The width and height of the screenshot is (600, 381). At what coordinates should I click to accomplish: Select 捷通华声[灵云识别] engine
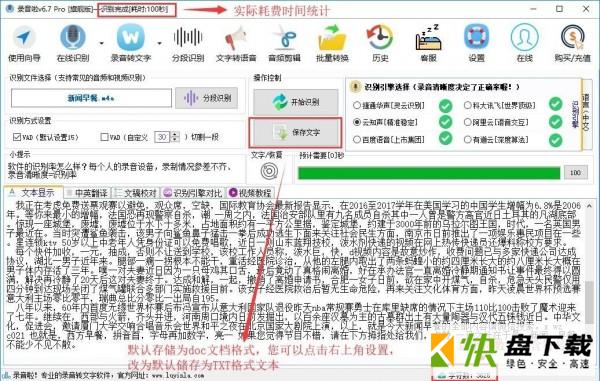pyautogui.click(x=389, y=105)
